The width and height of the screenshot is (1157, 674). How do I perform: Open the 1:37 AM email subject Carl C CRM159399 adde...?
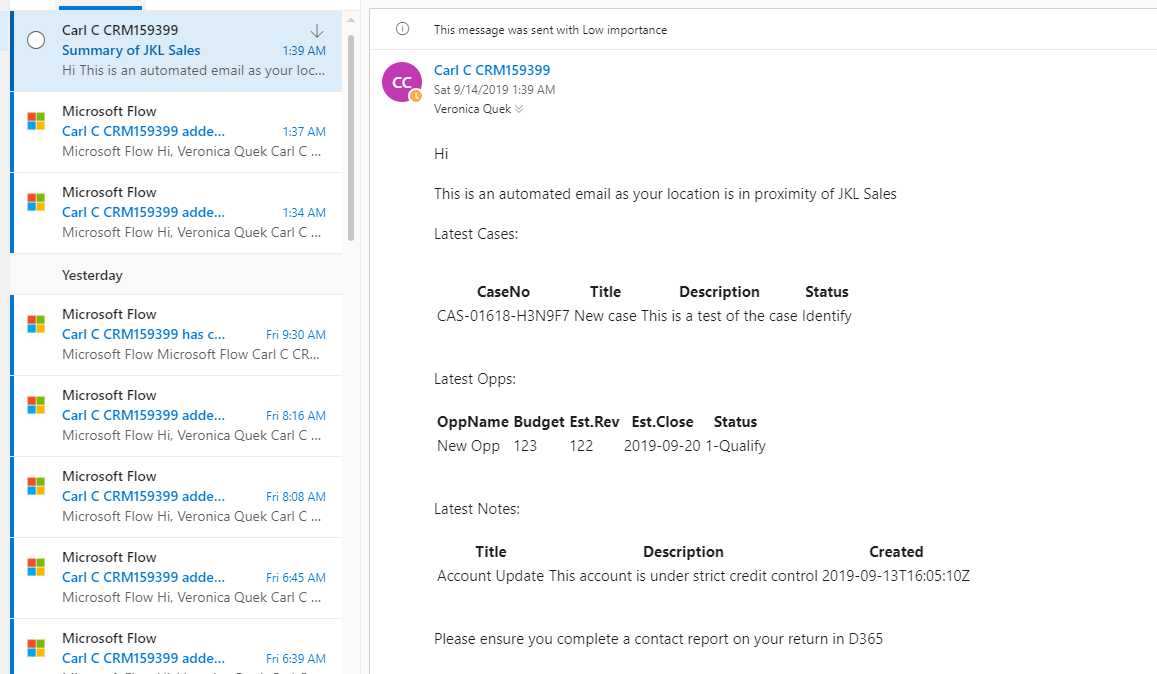pyautogui.click(x=143, y=131)
